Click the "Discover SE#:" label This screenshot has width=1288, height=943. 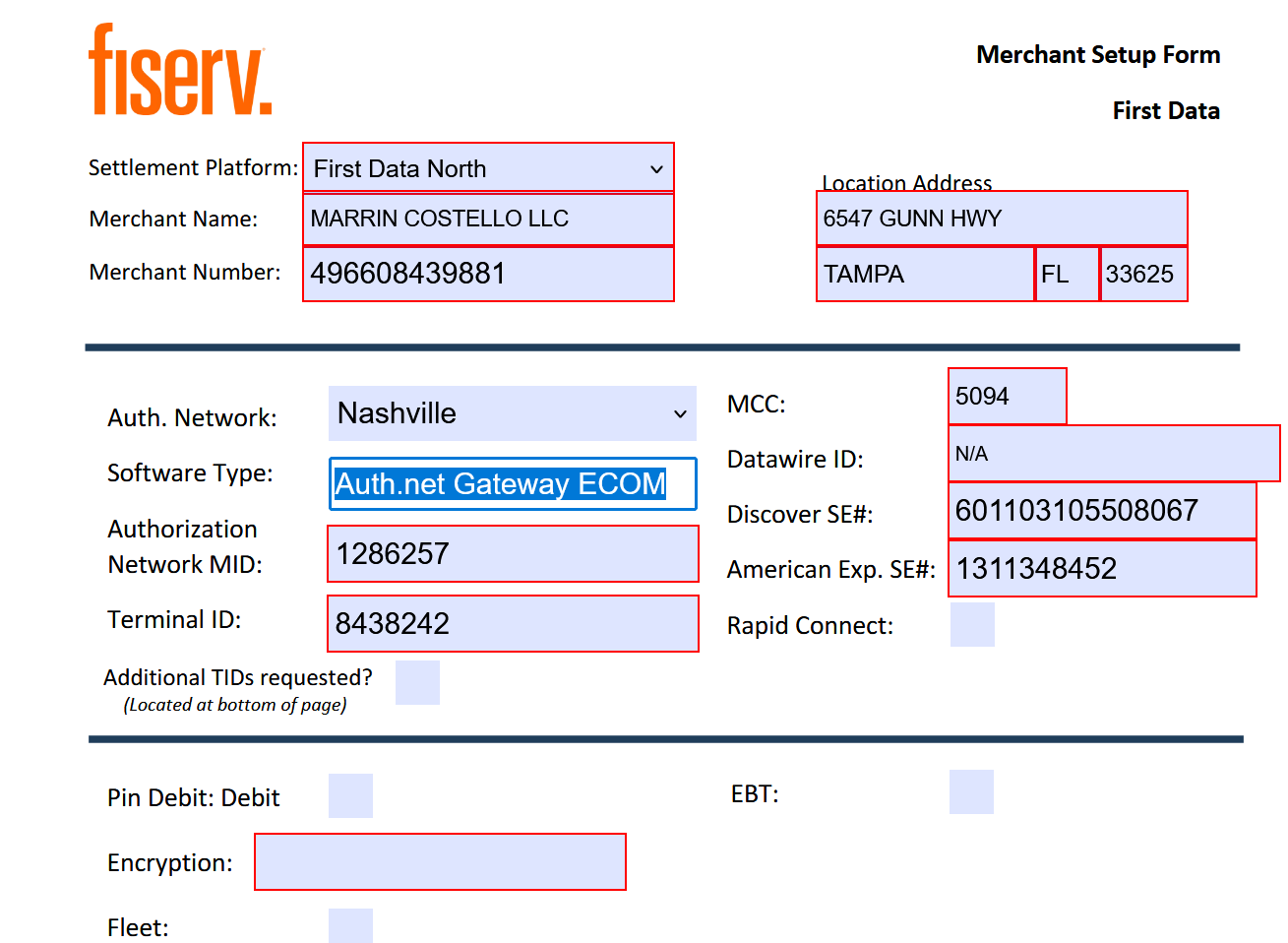coord(800,515)
